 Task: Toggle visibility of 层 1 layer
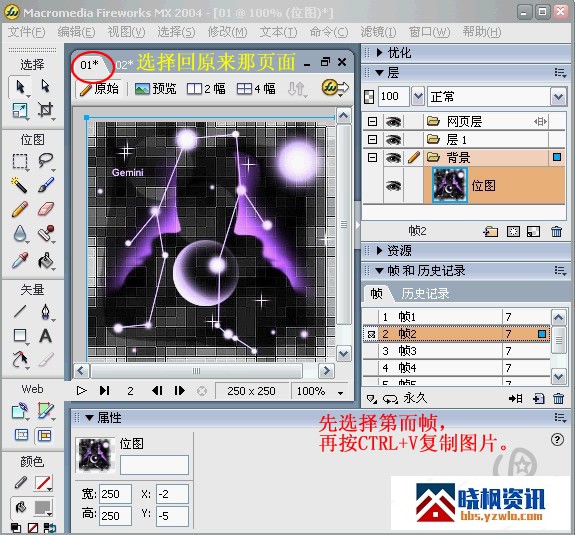pyautogui.click(x=393, y=139)
